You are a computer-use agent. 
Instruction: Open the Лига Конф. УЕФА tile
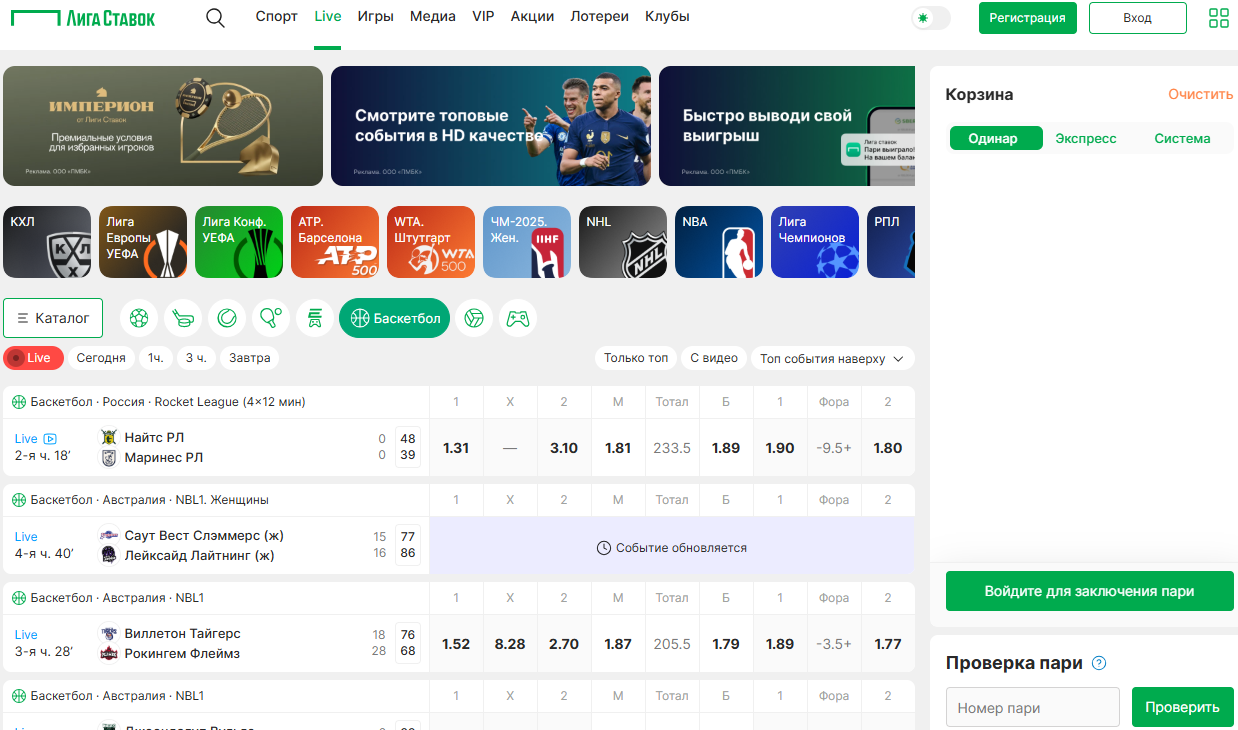[239, 242]
